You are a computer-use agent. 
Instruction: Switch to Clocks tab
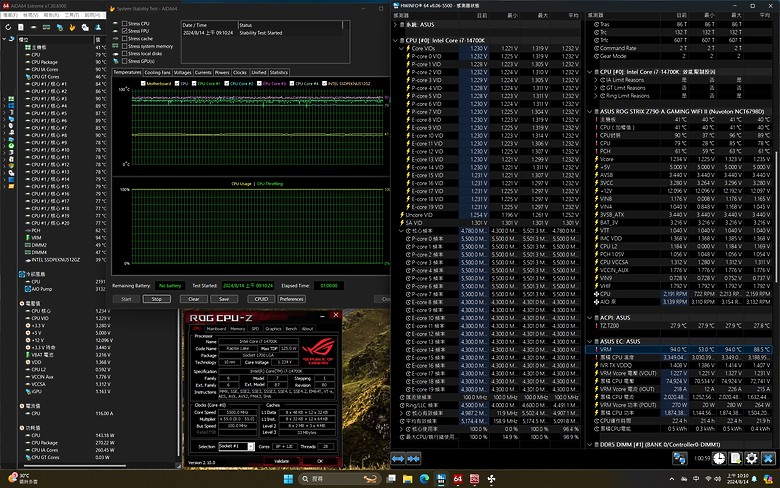tap(240, 73)
